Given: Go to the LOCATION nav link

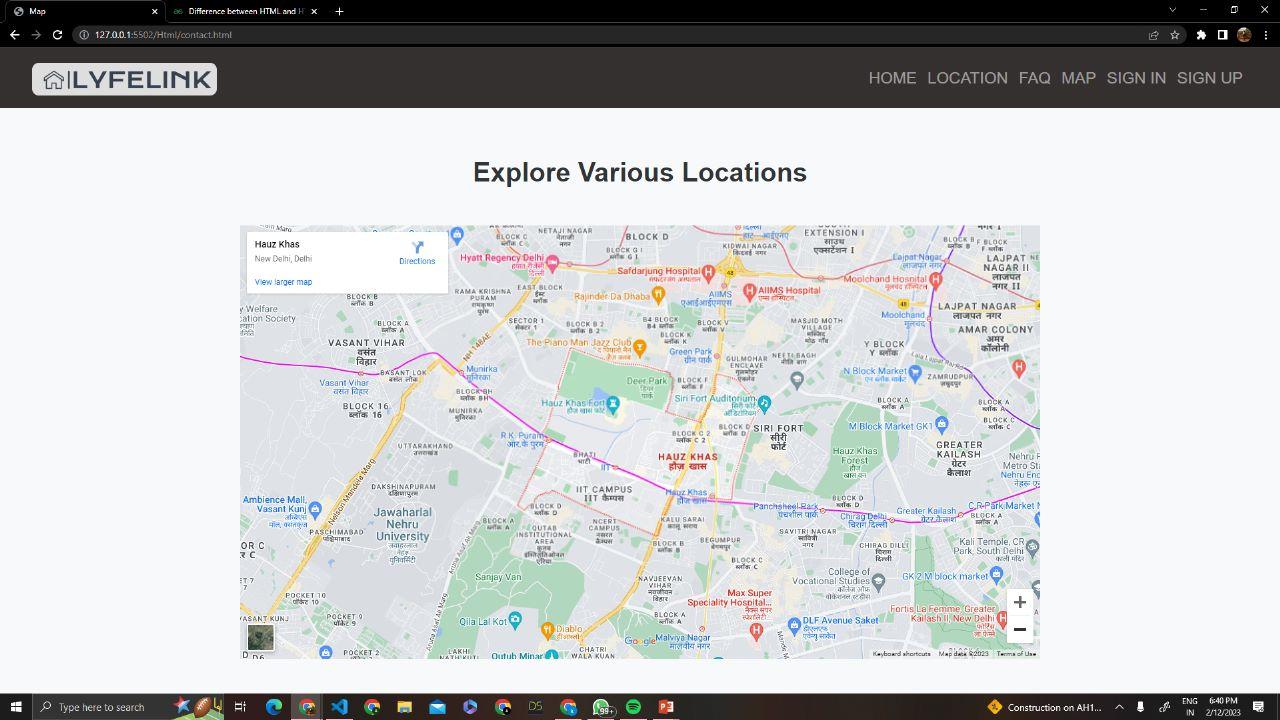Looking at the screenshot, I should coord(967,78).
